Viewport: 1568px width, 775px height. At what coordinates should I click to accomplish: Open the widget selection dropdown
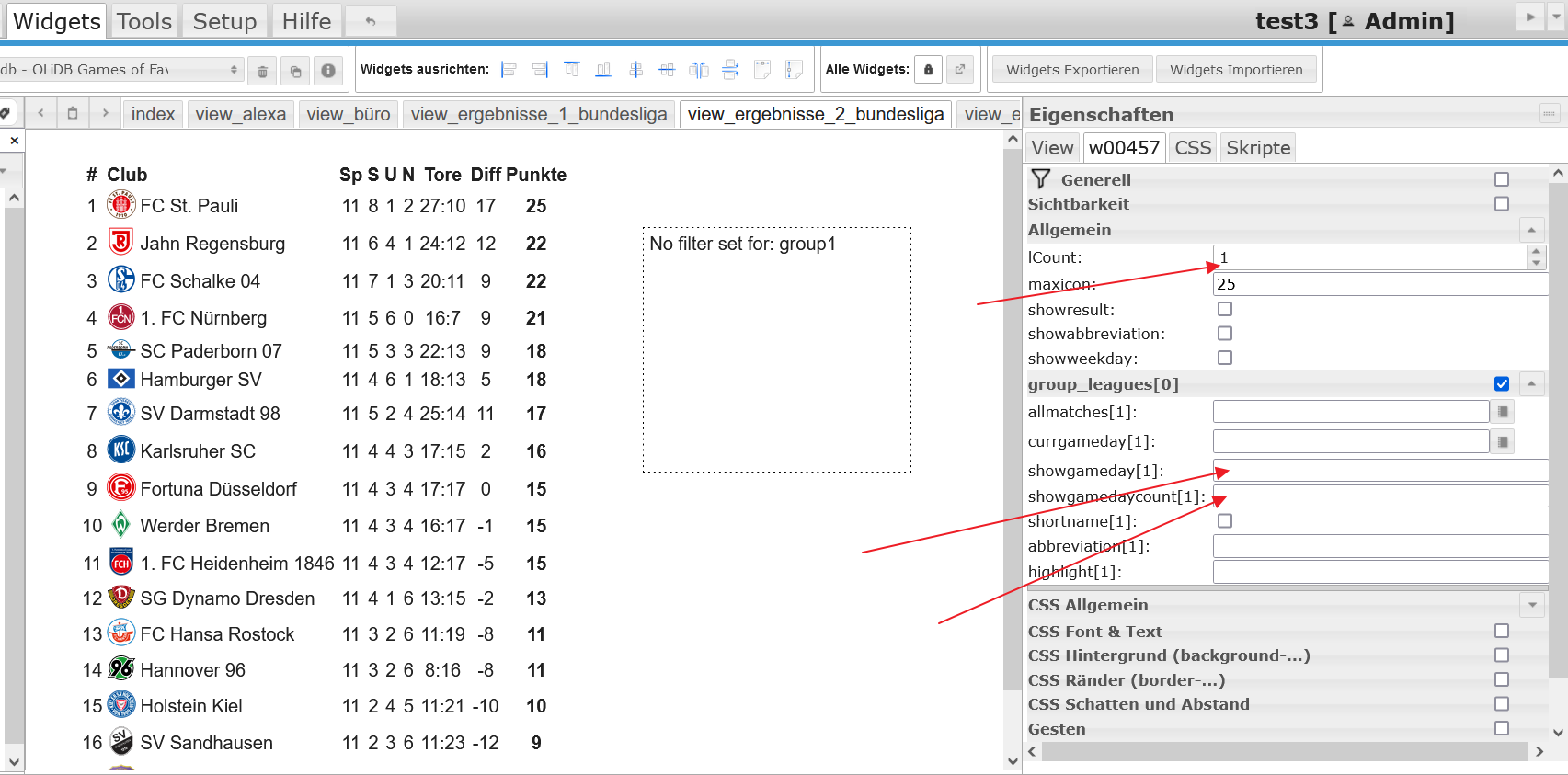click(x=120, y=70)
